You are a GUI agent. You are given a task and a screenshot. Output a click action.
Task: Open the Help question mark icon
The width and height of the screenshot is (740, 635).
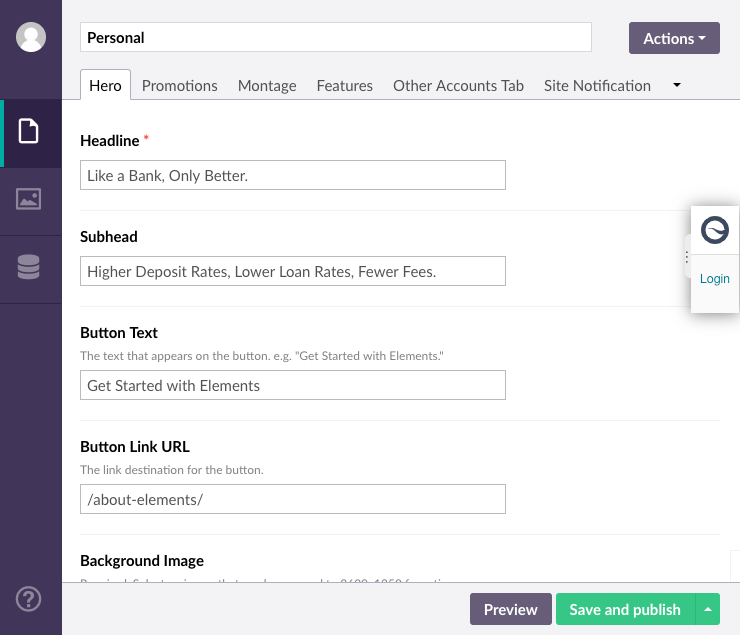(29, 599)
